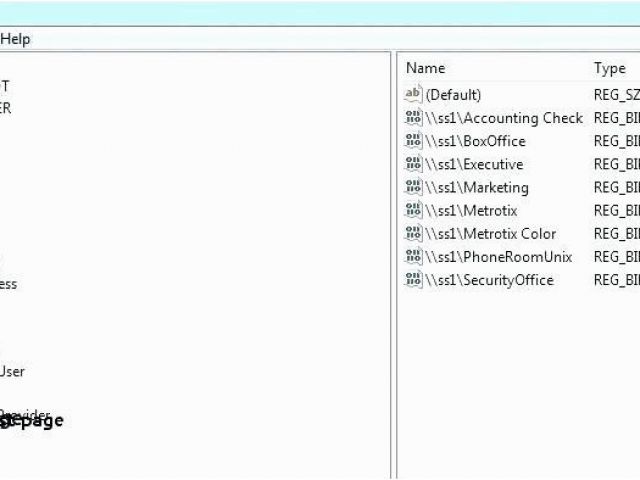The height and width of the screenshot is (480, 640).
Task: Select the PhoneRoomUnix binary value icon
Action: tap(413, 256)
